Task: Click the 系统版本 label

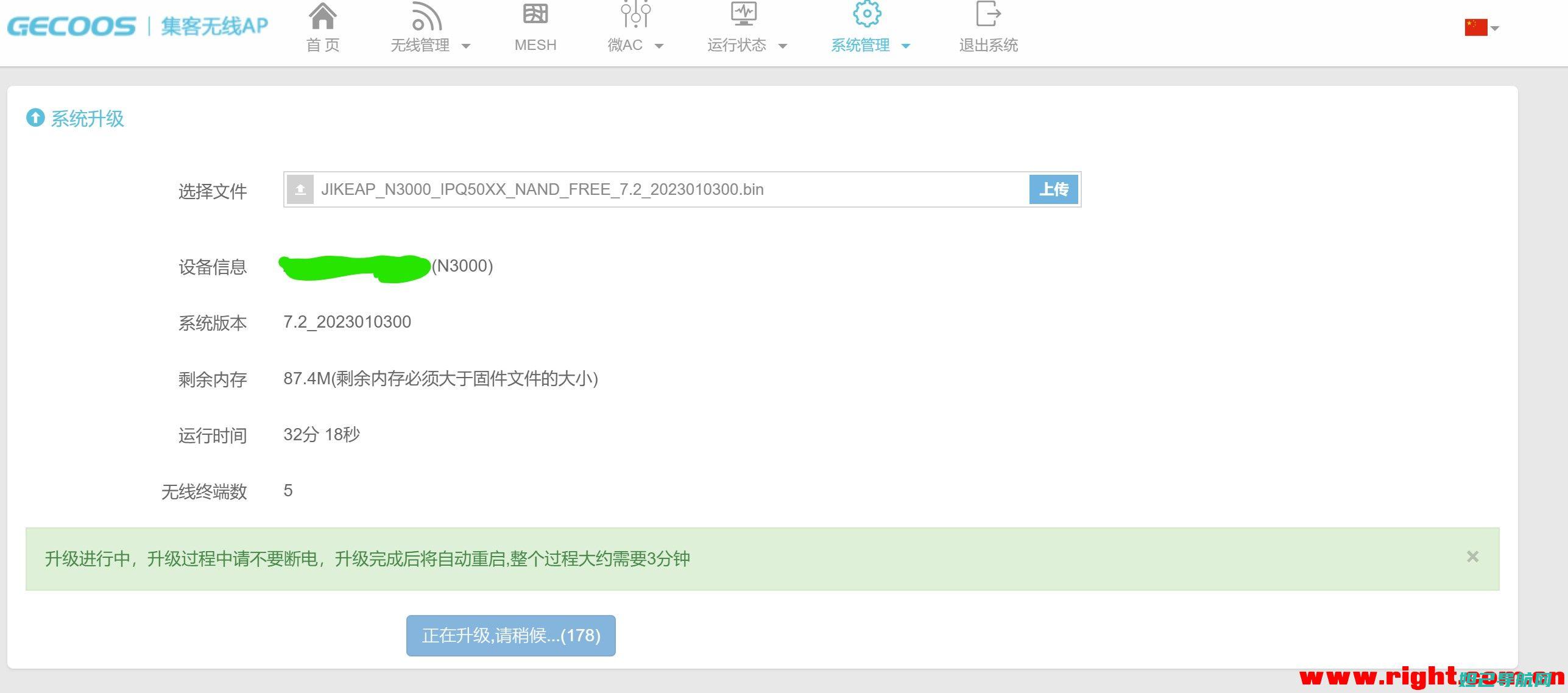Action: pos(213,323)
